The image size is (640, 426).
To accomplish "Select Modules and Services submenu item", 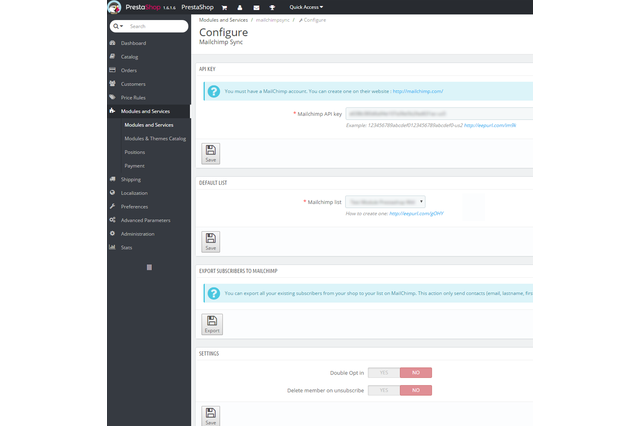I will 149,125.
